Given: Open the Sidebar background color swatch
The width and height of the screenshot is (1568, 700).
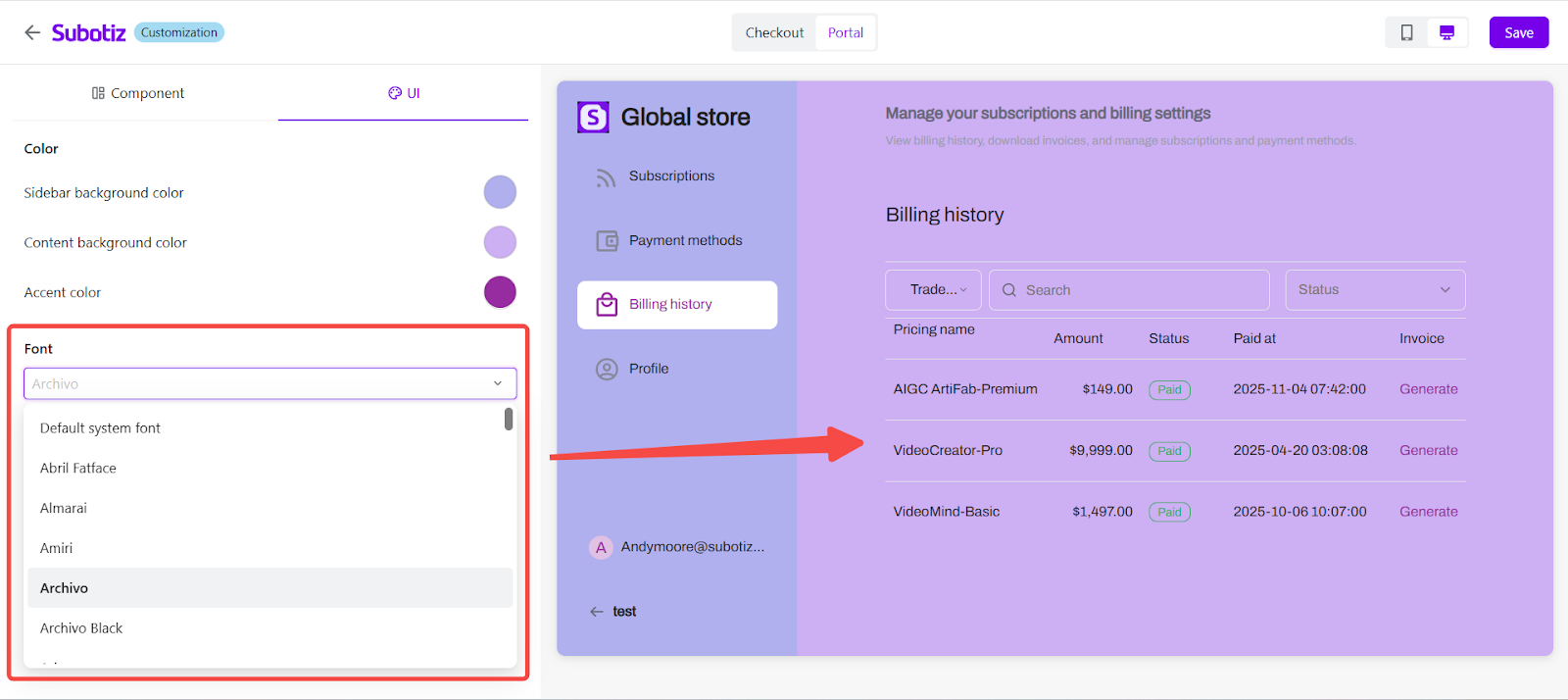Looking at the screenshot, I should 500,192.
